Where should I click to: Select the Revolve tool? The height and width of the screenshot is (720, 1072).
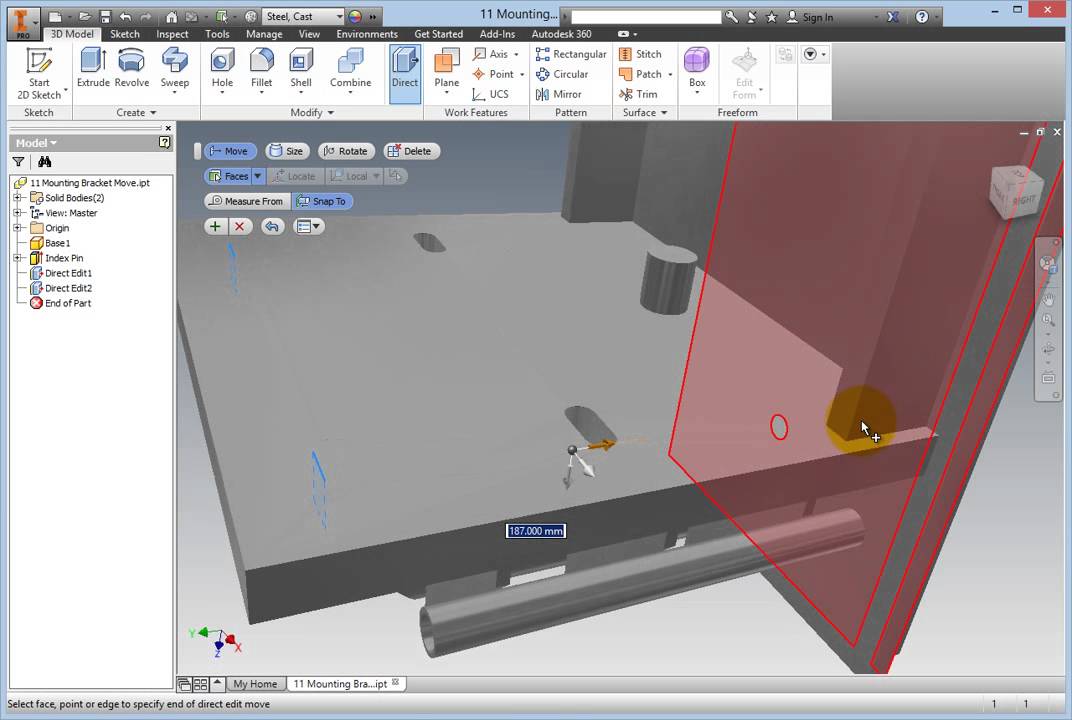[131, 68]
